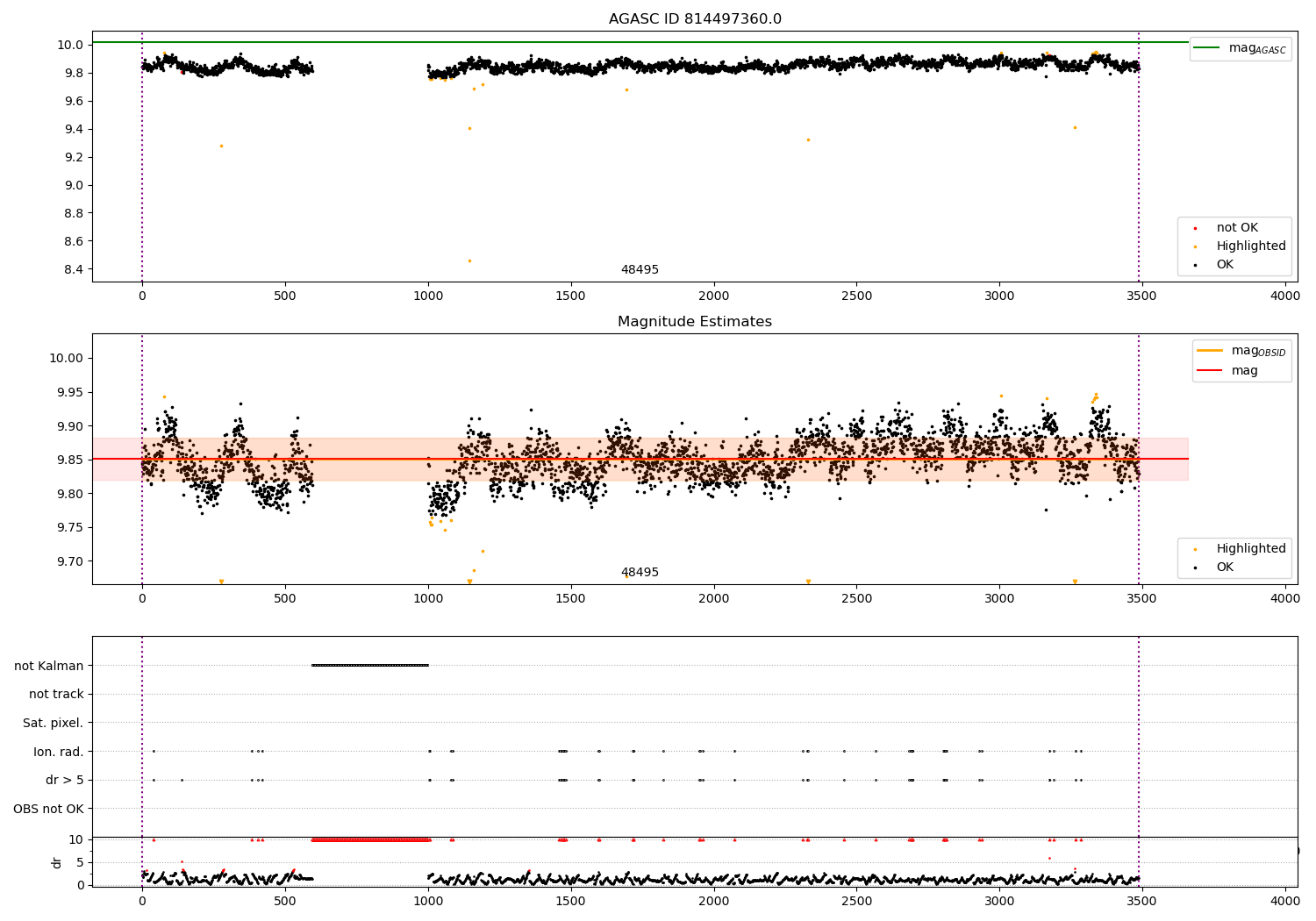Click the lowest orange outlier near 8.45 in top plot
Viewport: 1316px width, 921px height.
point(469,261)
